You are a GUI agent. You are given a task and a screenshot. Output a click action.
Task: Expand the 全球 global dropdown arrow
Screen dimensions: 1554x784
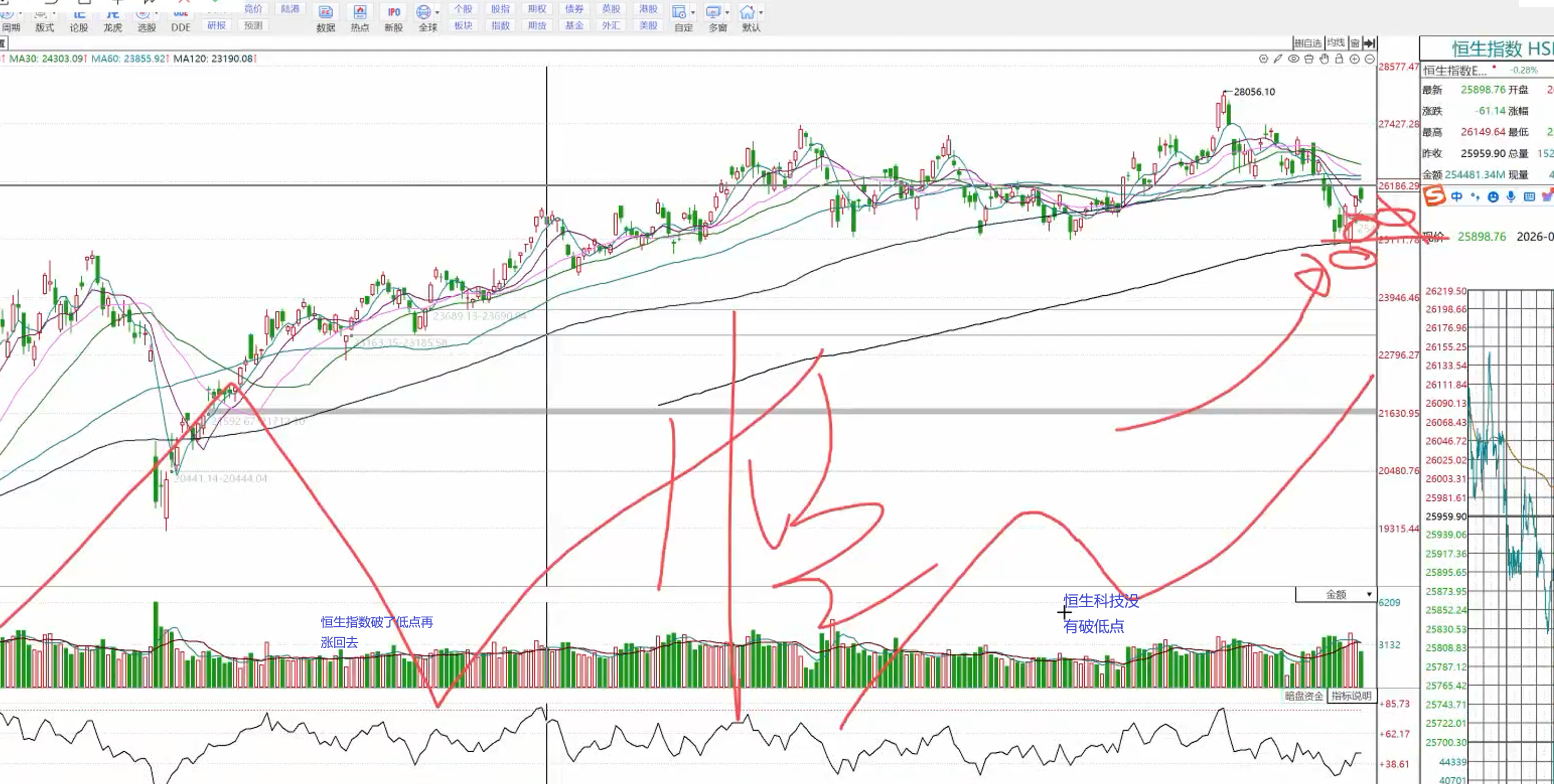point(437,12)
